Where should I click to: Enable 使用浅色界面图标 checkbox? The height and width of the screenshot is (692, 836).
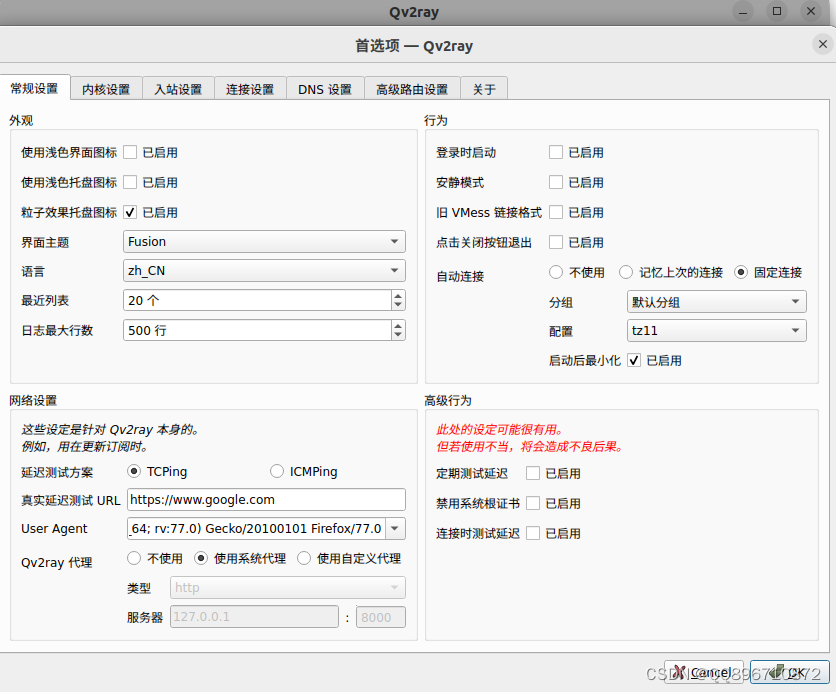point(130,152)
